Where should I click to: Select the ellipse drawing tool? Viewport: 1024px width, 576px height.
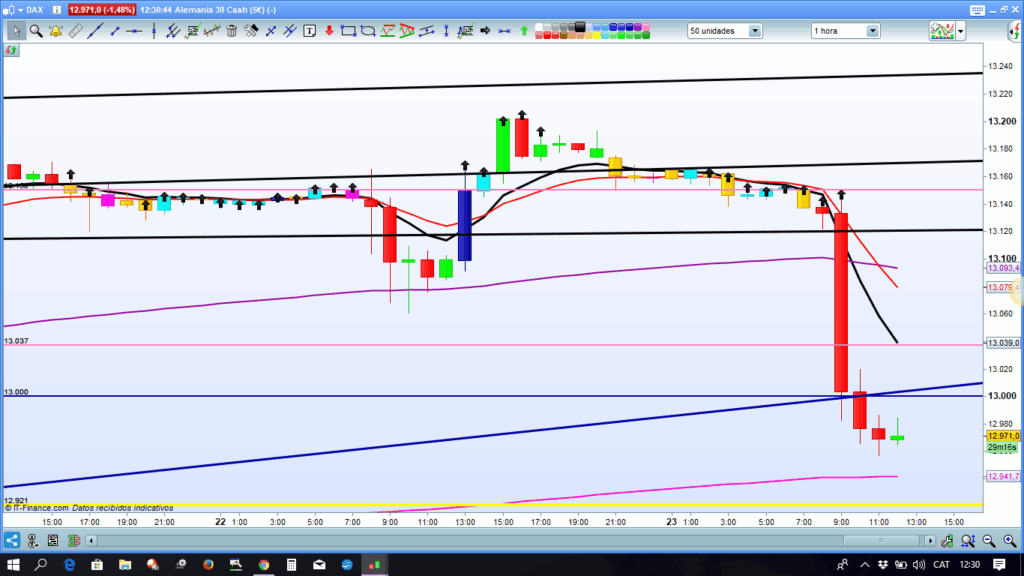coord(368,31)
